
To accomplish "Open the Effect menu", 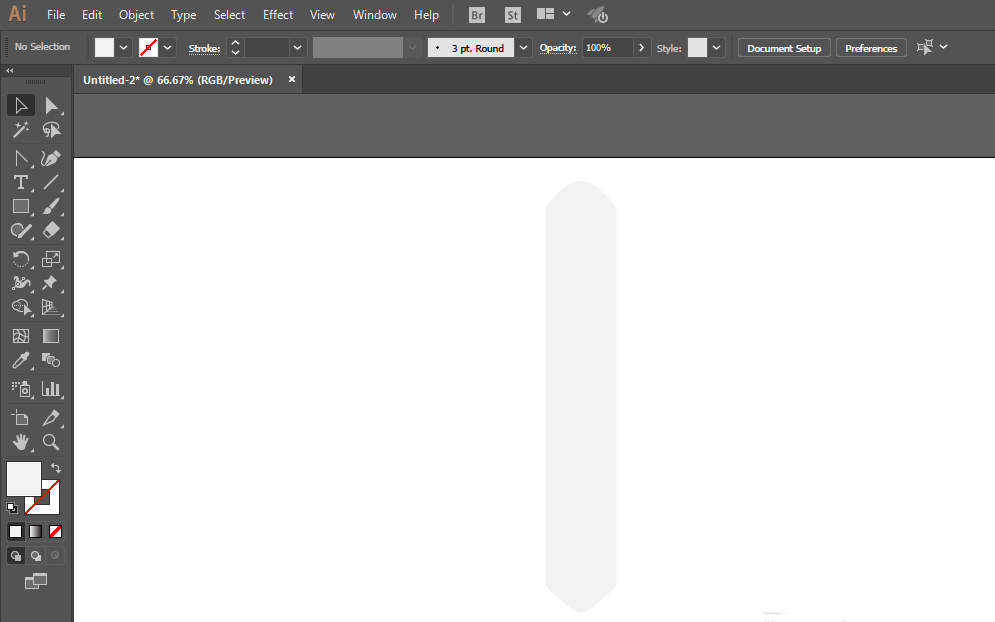I will [278, 15].
